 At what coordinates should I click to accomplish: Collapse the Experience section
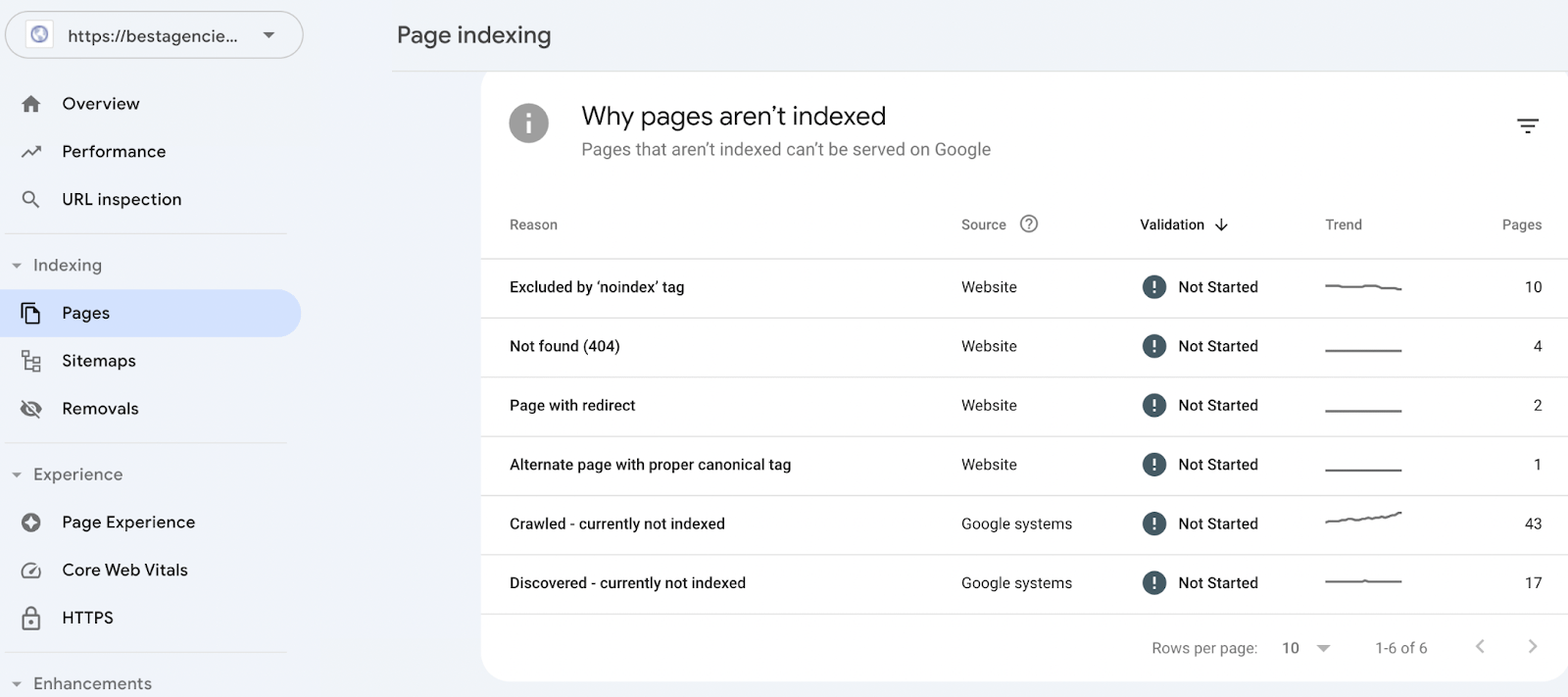(17, 474)
